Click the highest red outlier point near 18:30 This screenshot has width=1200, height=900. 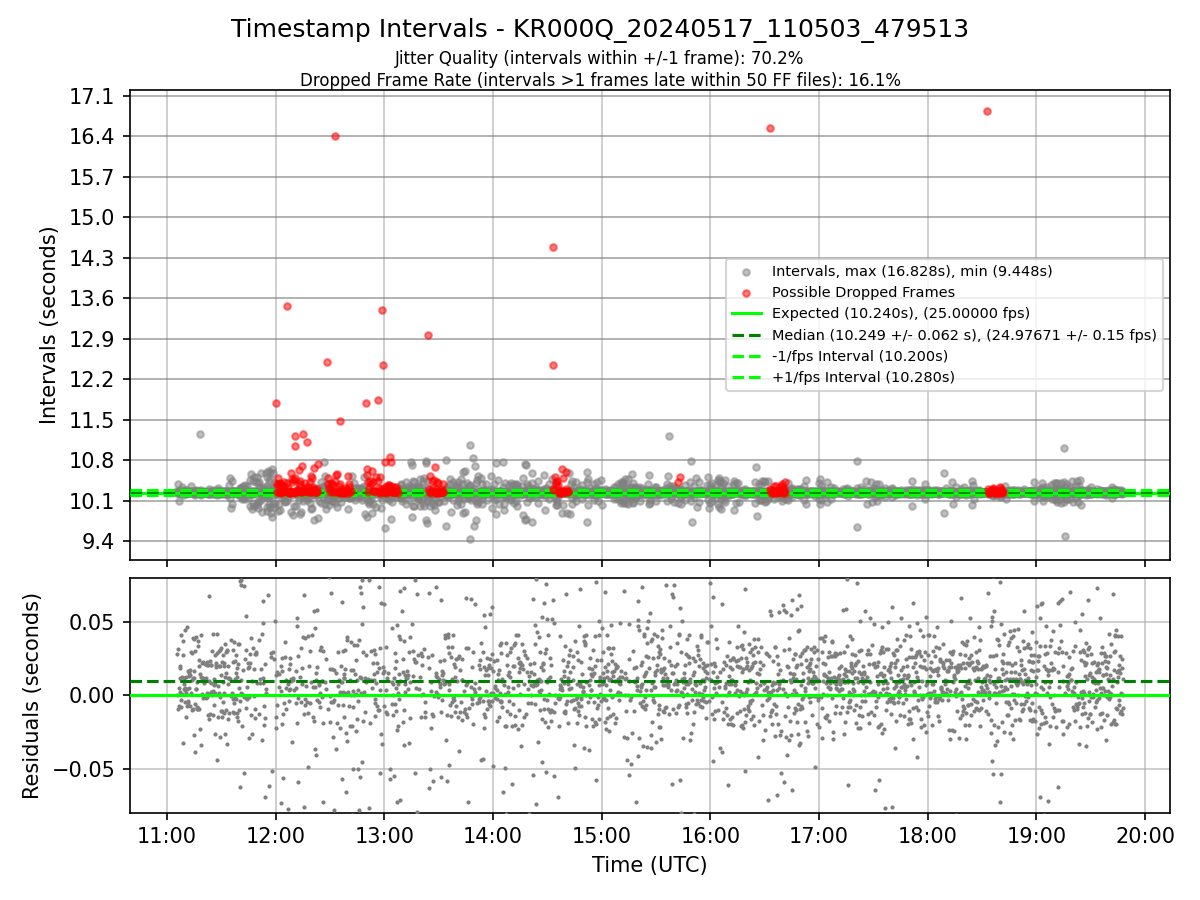pyautogui.click(x=987, y=111)
